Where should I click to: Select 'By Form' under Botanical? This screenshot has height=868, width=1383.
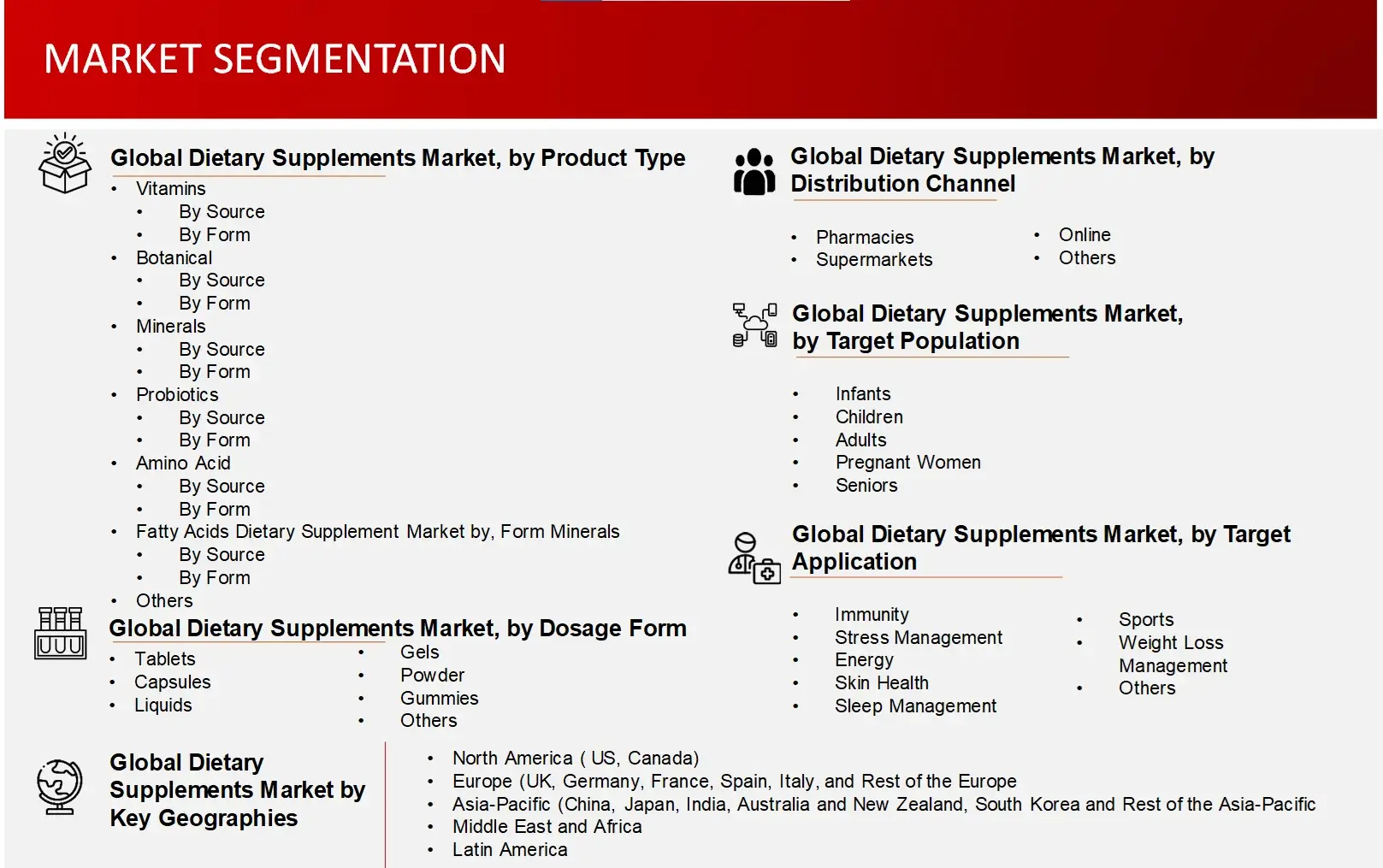pyautogui.click(x=215, y=304)
